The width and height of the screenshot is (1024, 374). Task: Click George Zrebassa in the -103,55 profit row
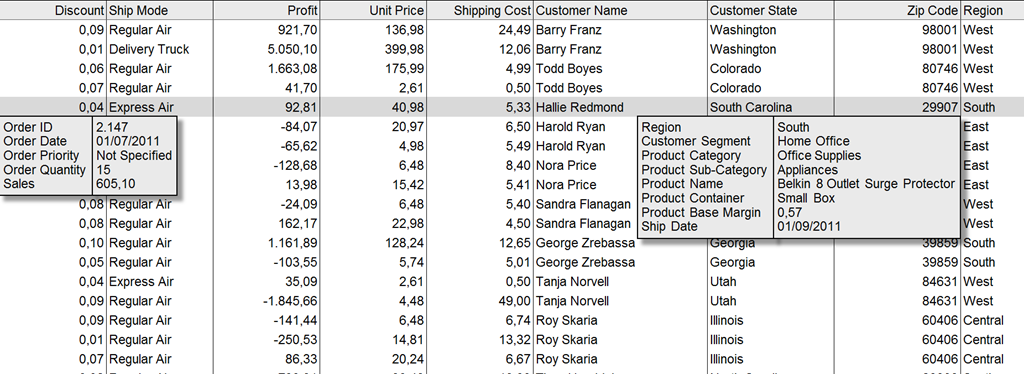tap(585, 262)
